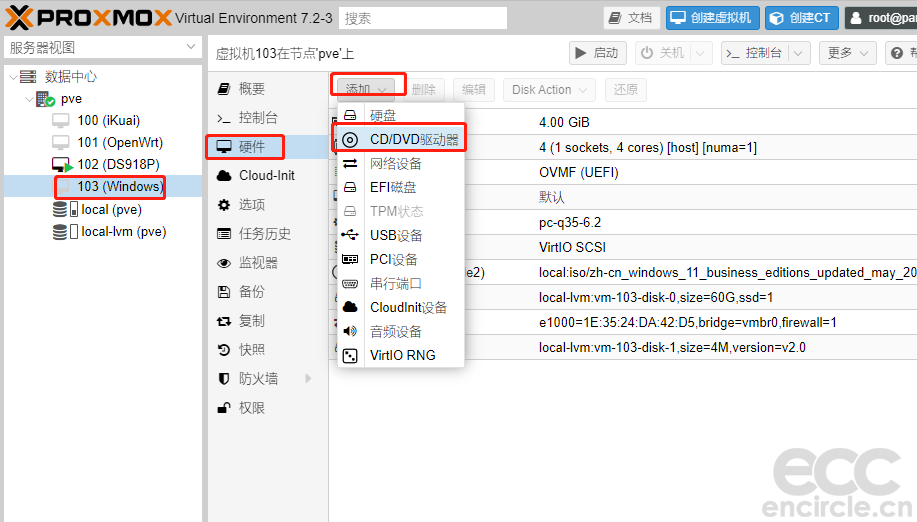The image size is (917, 522).
Task: Expand the 防火墙 submenu arrow
Action: [308, 379]
